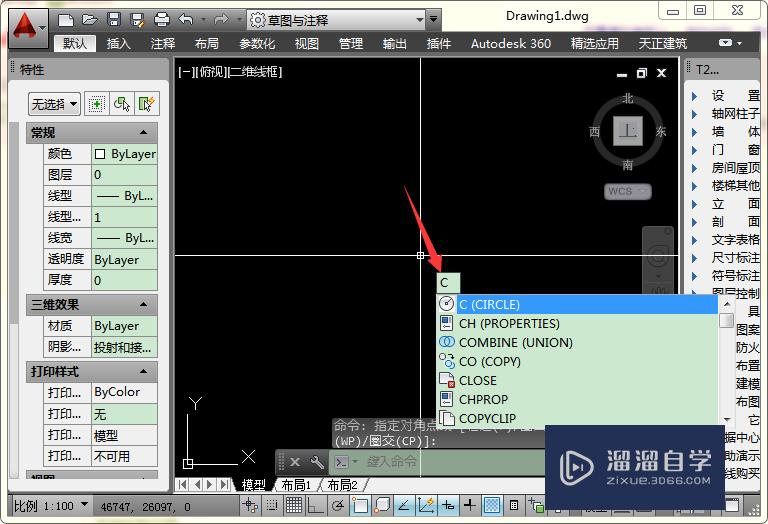Viewport: 768px width, 524px height.
Task: Toggle Snap Mode in status bar
Action: tap(272, 505)
